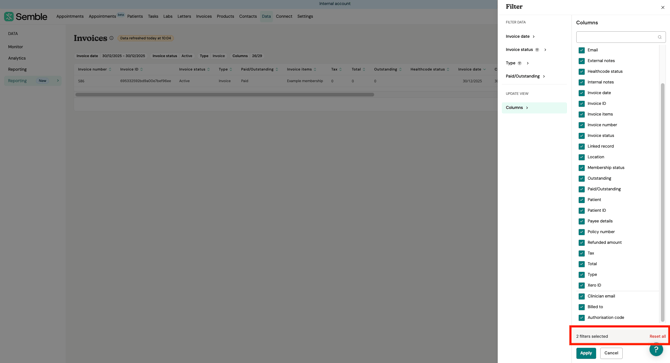Toggle the Internal notes column checkbox
The height and width of the screenshot is (363, 670).
582,82
